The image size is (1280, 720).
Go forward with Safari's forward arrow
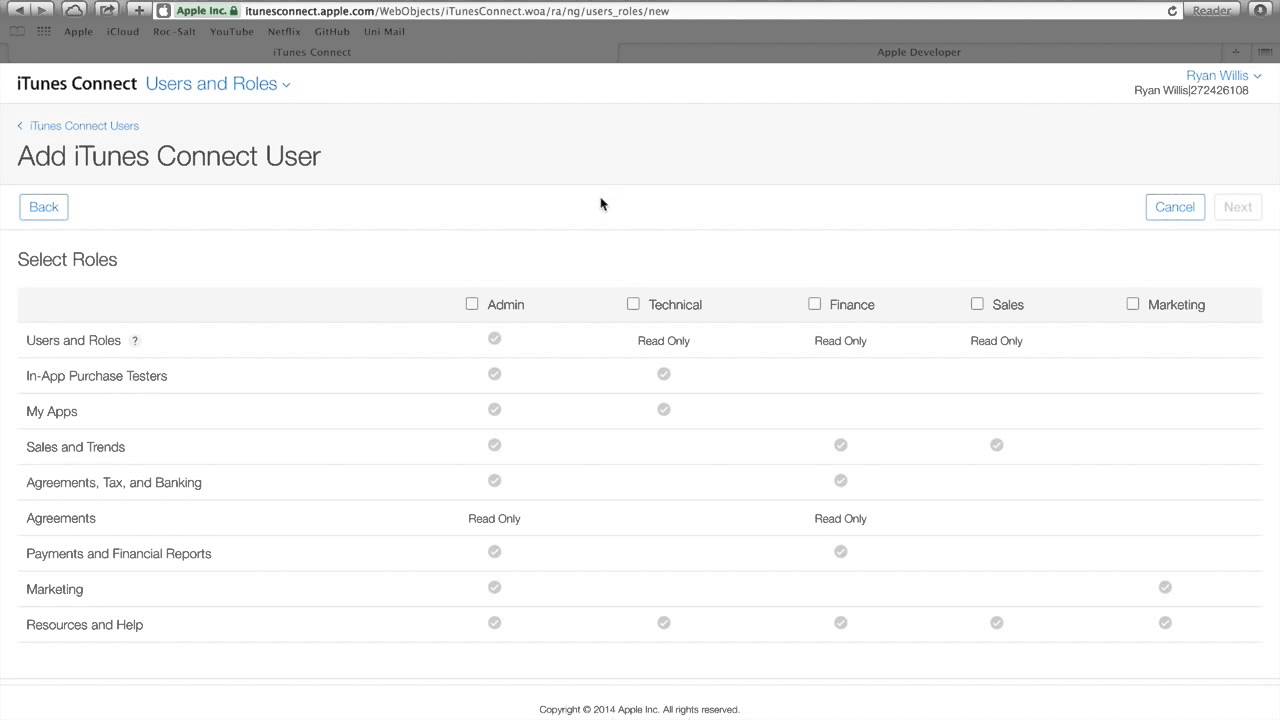[43, 10]
